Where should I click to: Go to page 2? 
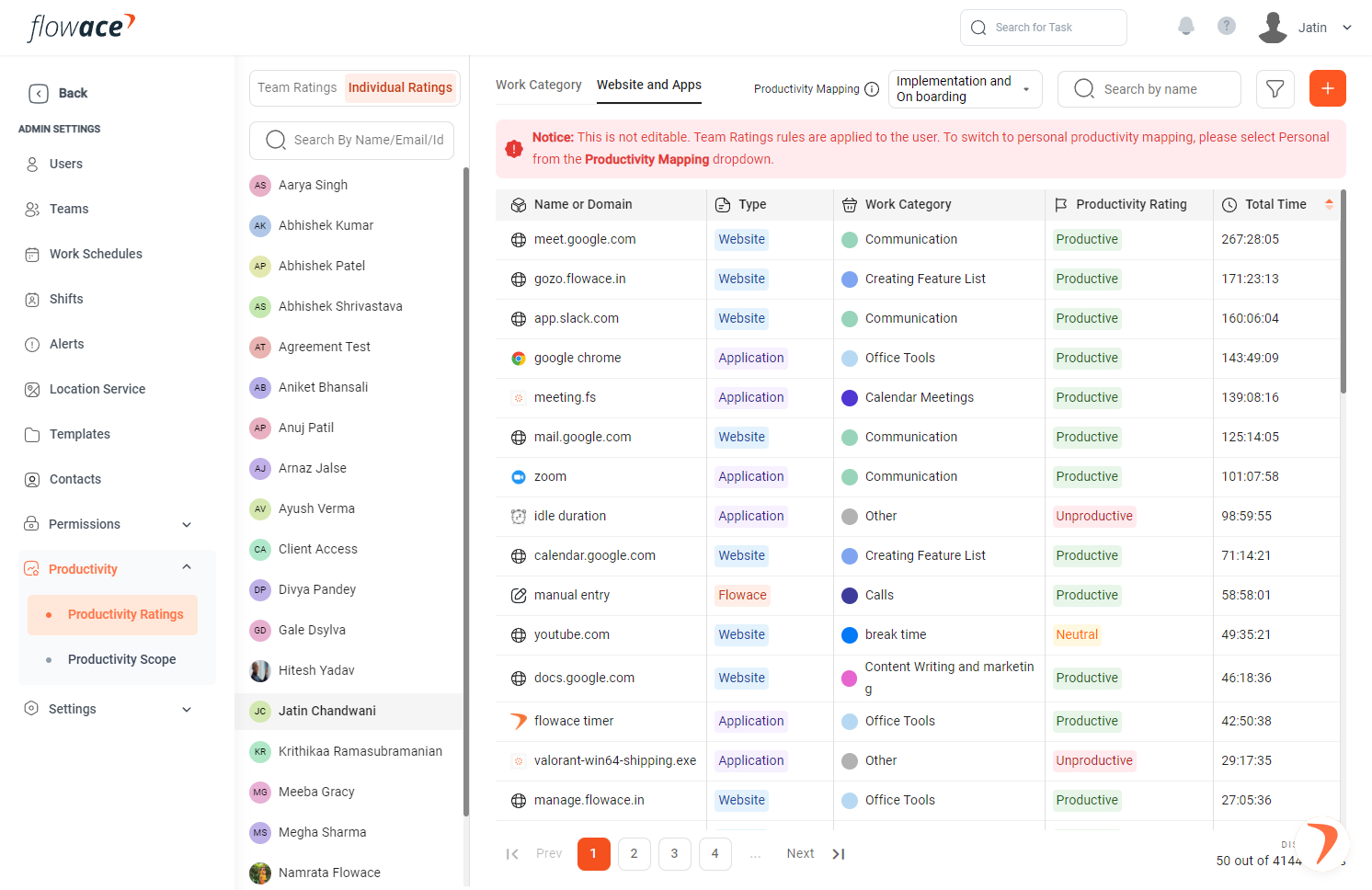coord(634,854)
